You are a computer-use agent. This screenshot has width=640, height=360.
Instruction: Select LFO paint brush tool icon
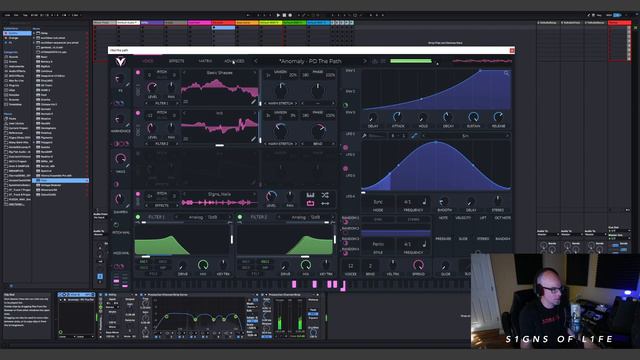coord(364,136)
